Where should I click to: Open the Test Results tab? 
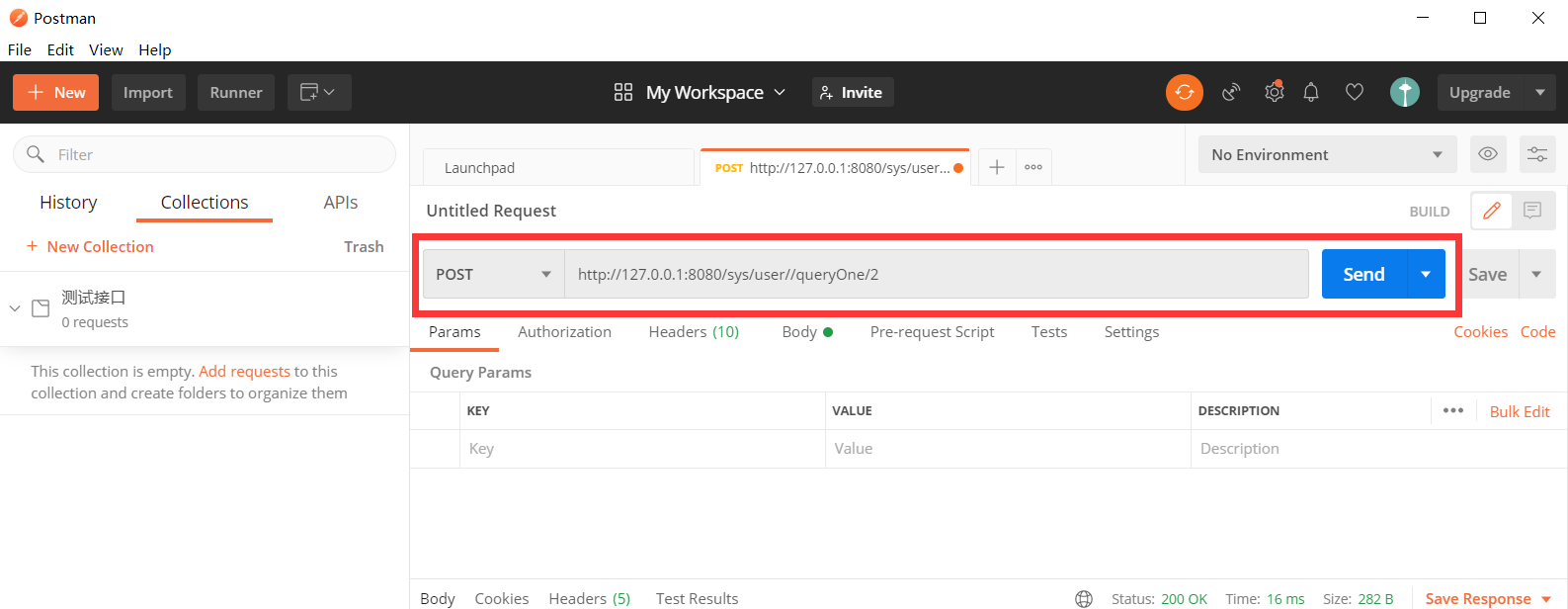click(697, 598)
